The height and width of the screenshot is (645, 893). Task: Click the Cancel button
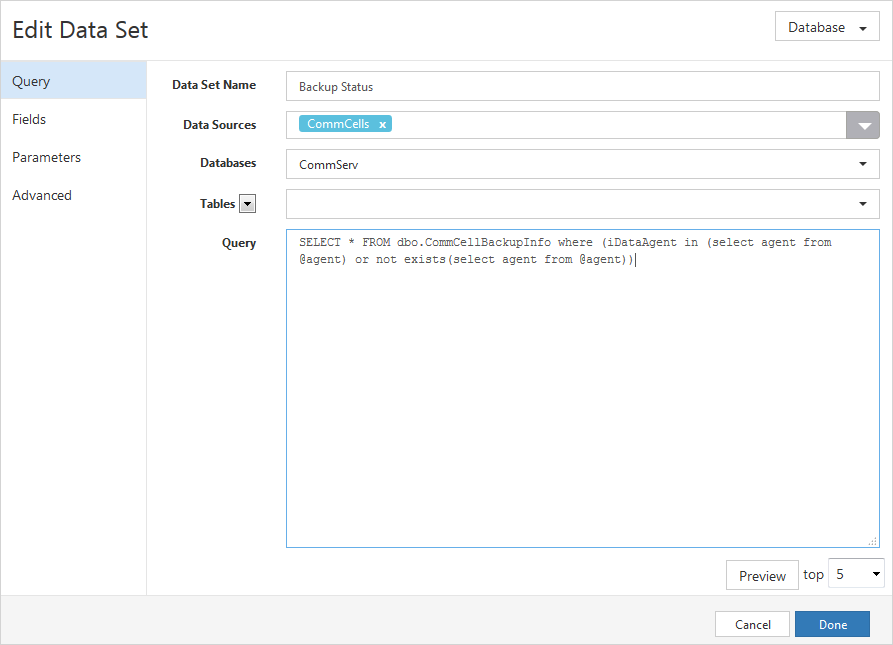(x=752, y=623)
